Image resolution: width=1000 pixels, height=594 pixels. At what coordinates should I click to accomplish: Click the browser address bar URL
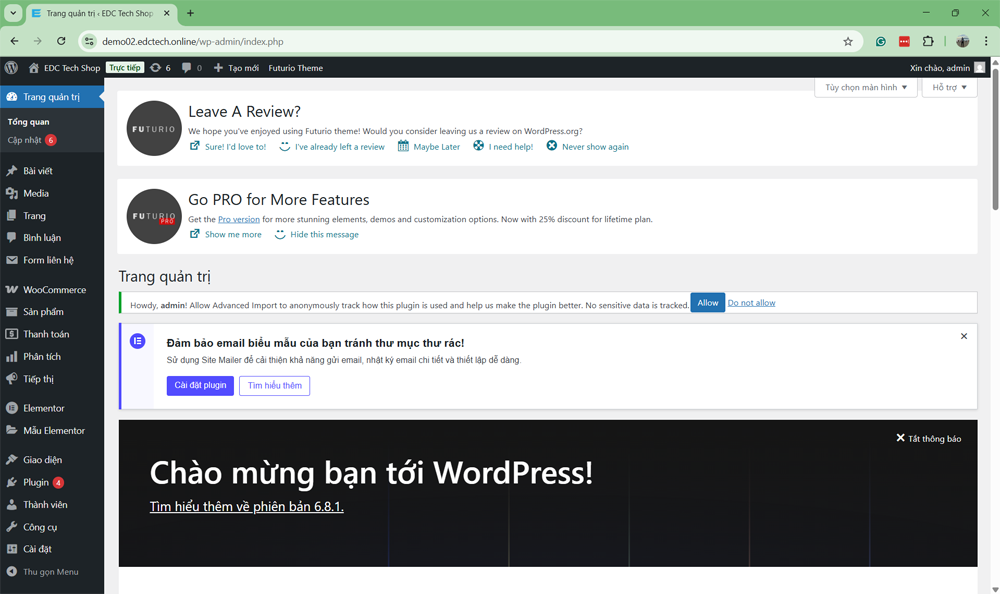pos(193,41)
